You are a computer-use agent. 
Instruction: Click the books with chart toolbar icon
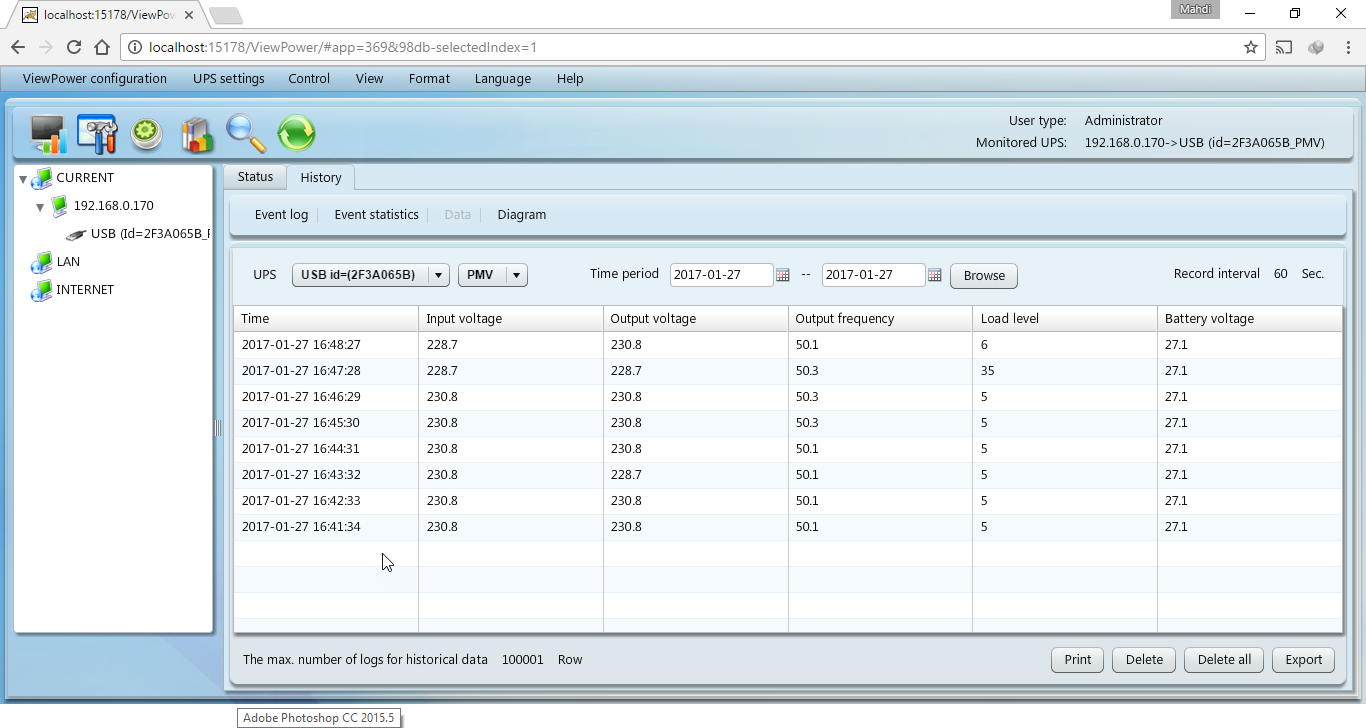197,134
